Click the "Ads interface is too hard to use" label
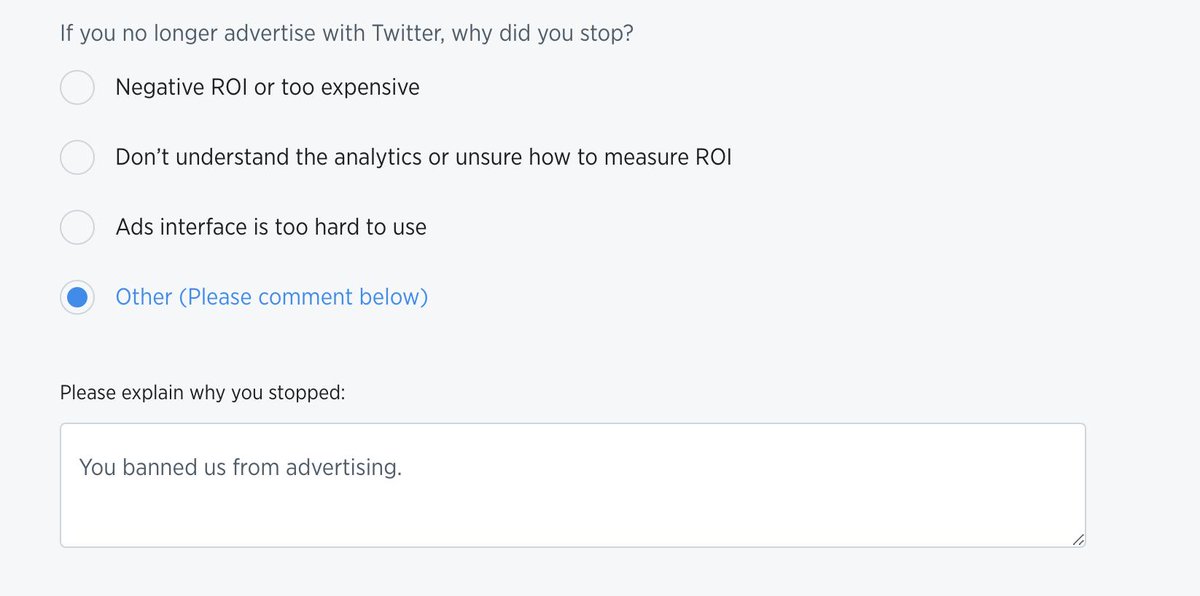Screen dimensions: 1200x596 tap(271, 227)
